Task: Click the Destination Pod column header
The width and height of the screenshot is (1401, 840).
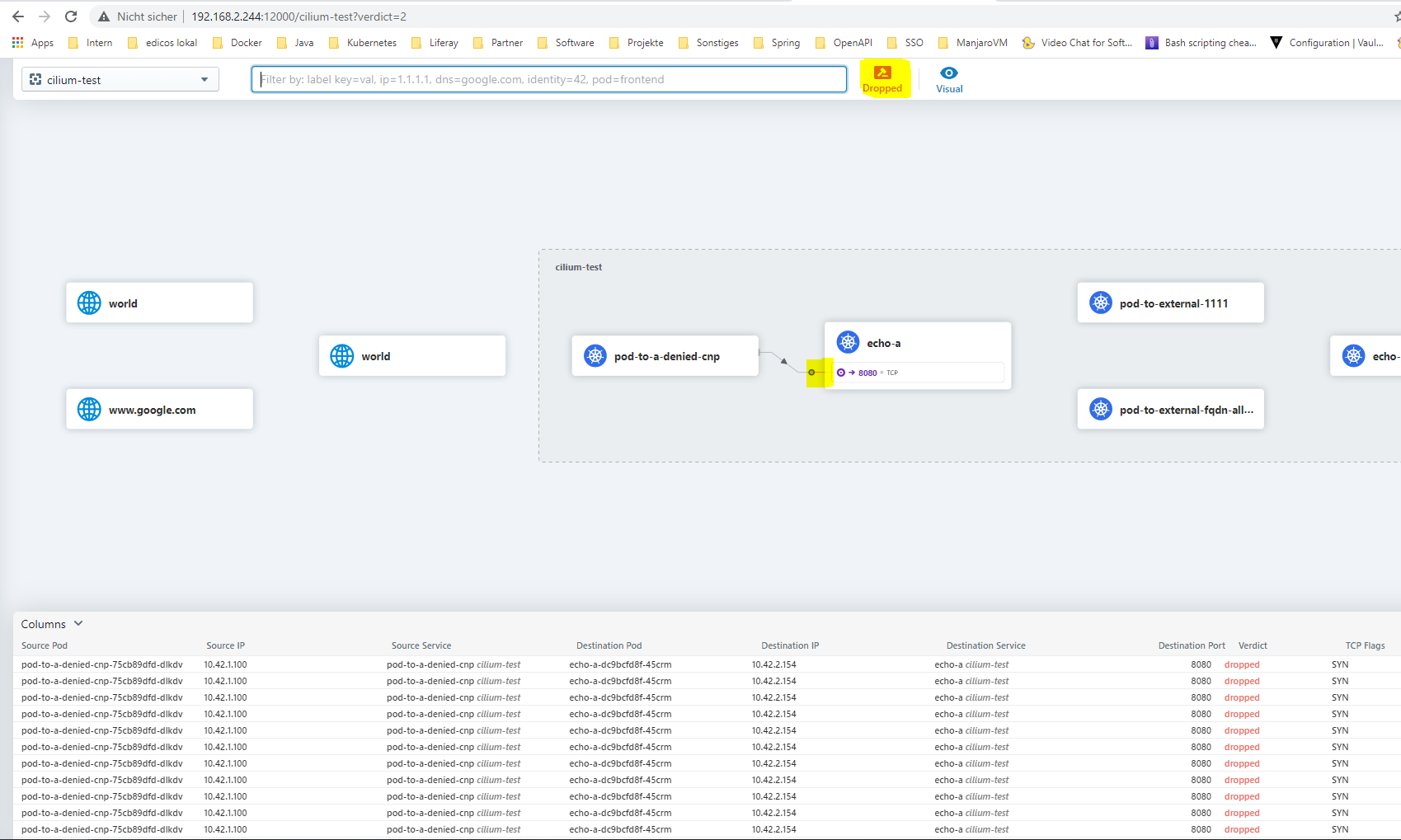Action: coord(609,645)
